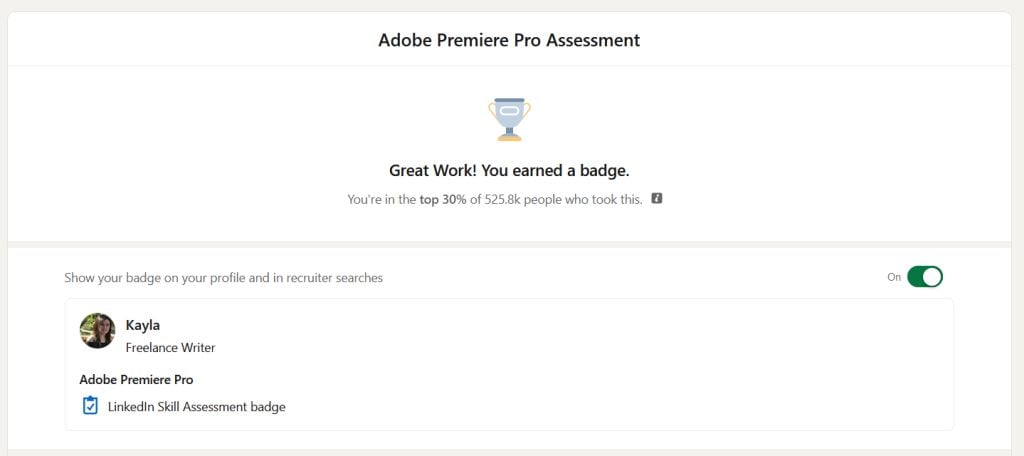Click the trophy icon
1024x456 pixels.
(509, 119)
